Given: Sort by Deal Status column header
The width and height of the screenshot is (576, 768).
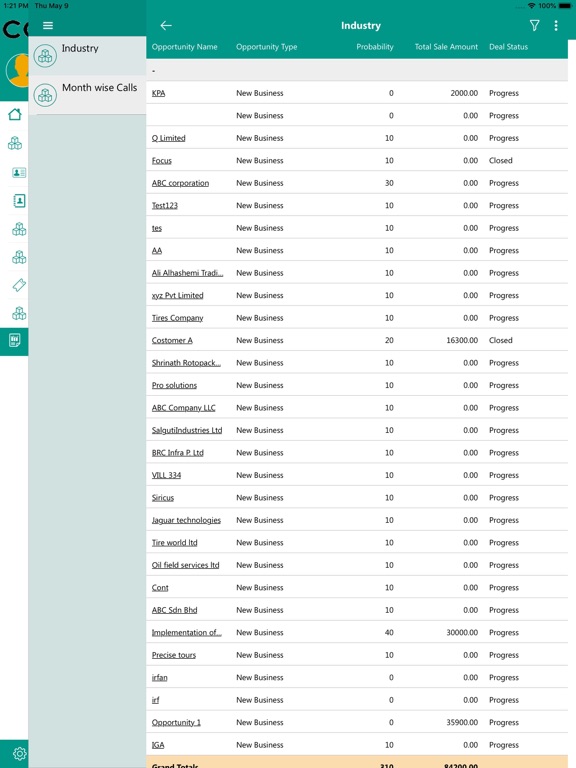Looking at the screenshot, I should (x=508, y=47).
